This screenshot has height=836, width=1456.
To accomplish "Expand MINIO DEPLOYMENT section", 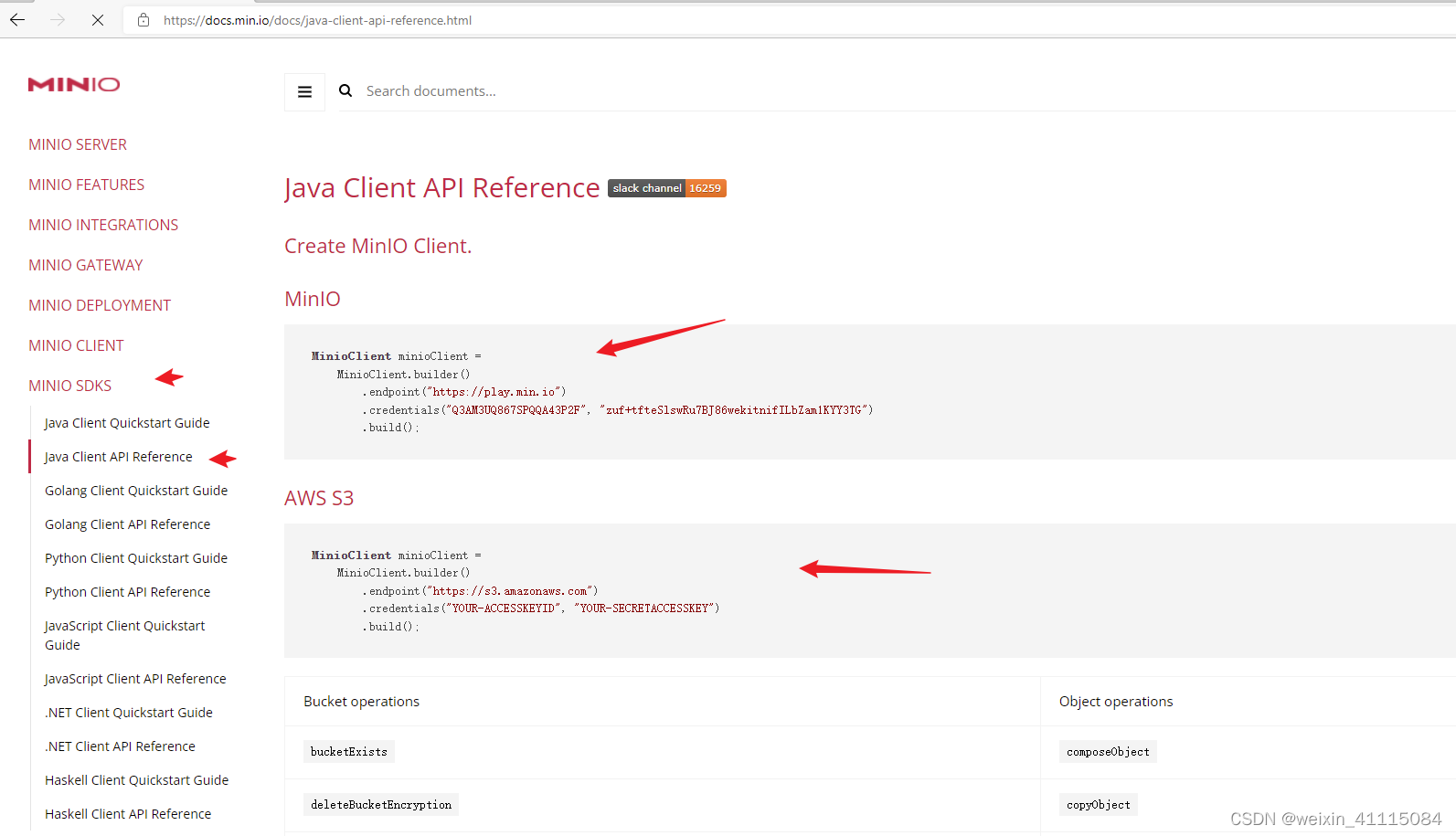I will pos(100,305).
